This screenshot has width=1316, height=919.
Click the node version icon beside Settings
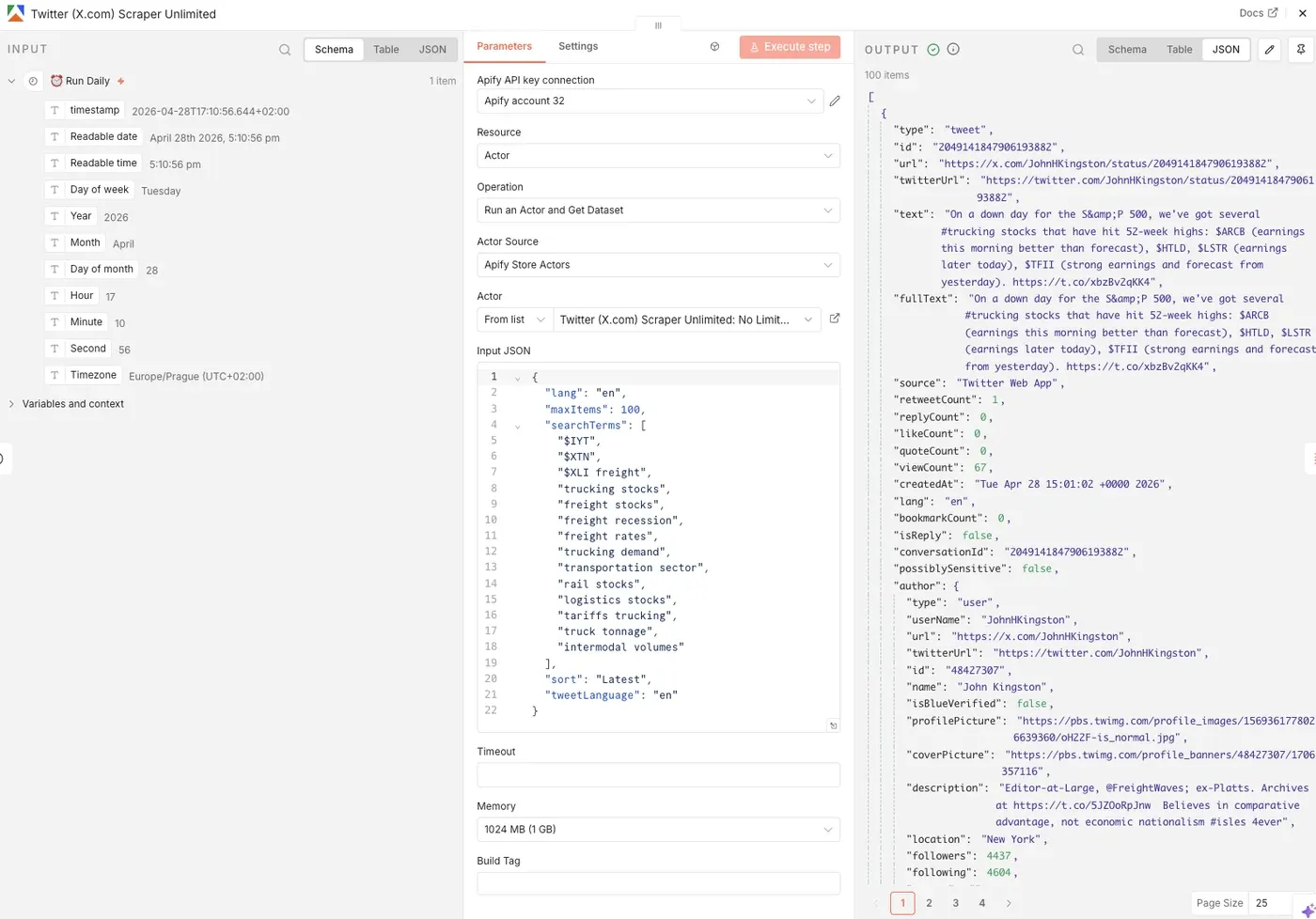pyautogui.click(x=714, y=46)
